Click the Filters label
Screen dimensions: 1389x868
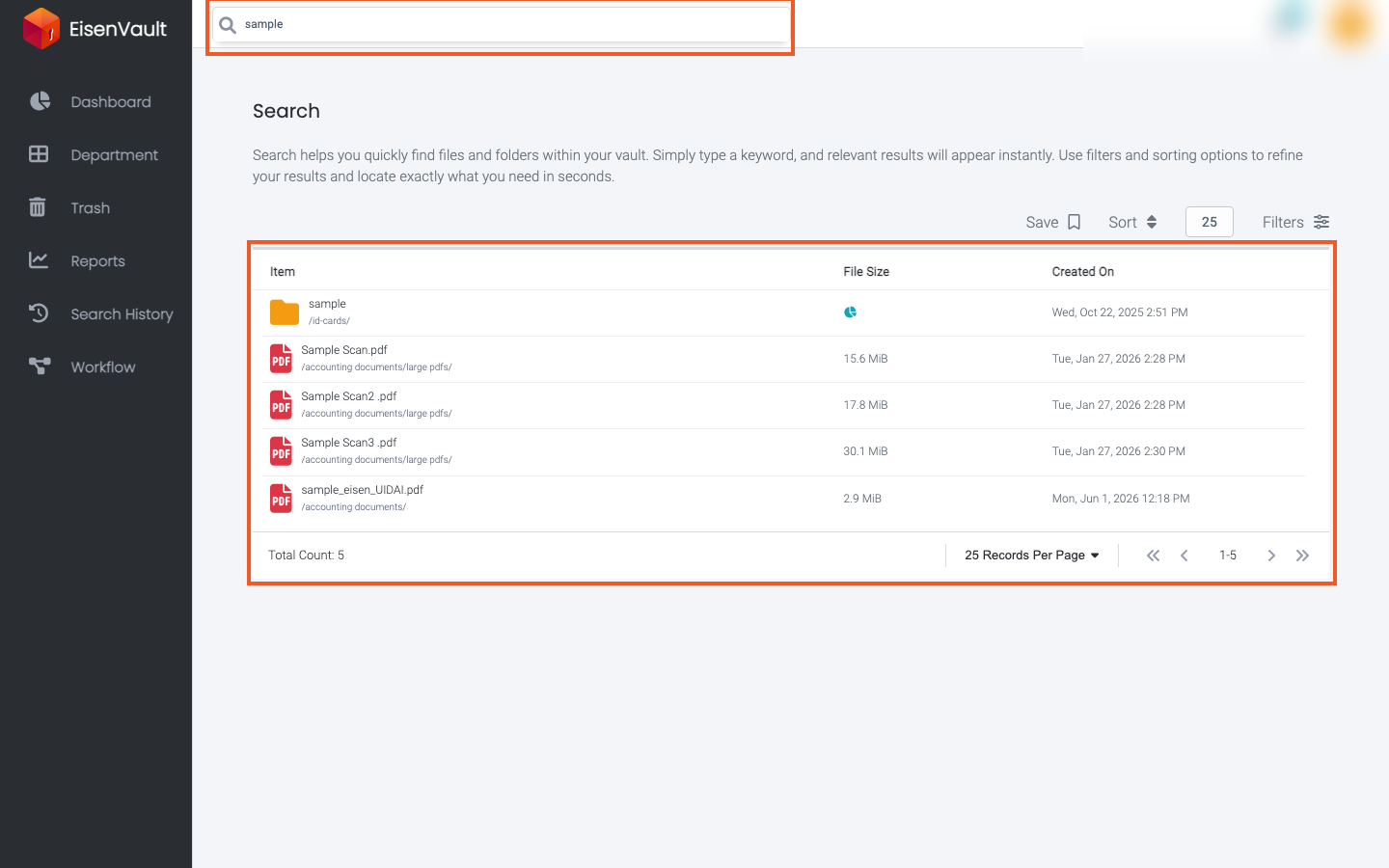coord(1283,222)
